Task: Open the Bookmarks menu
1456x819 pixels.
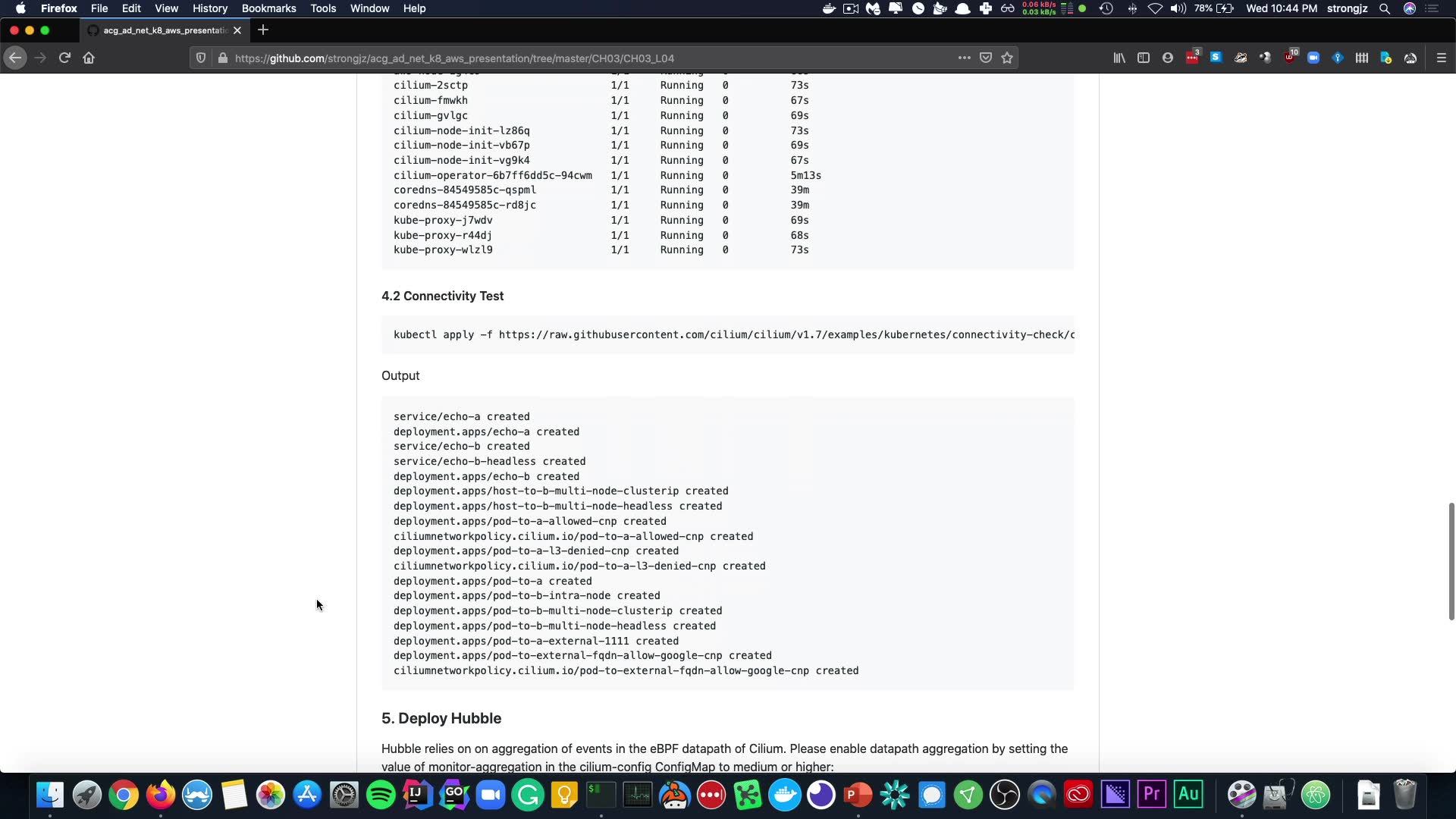Action: click(268, 8)
